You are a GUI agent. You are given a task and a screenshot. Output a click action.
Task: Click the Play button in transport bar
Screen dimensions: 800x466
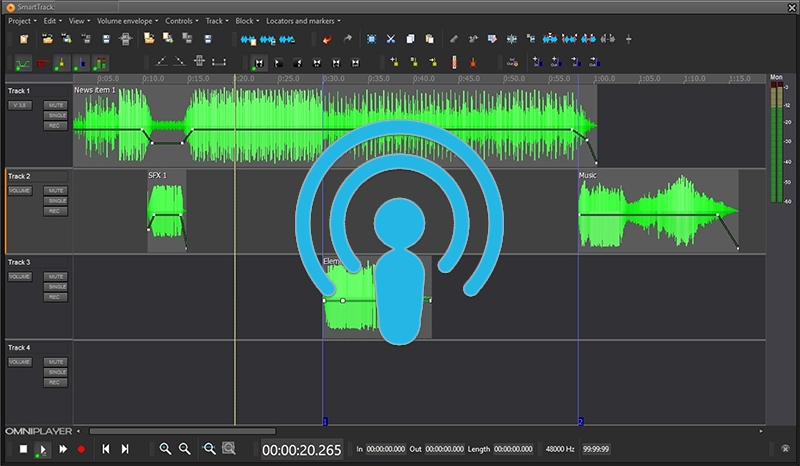coord(42,450)
